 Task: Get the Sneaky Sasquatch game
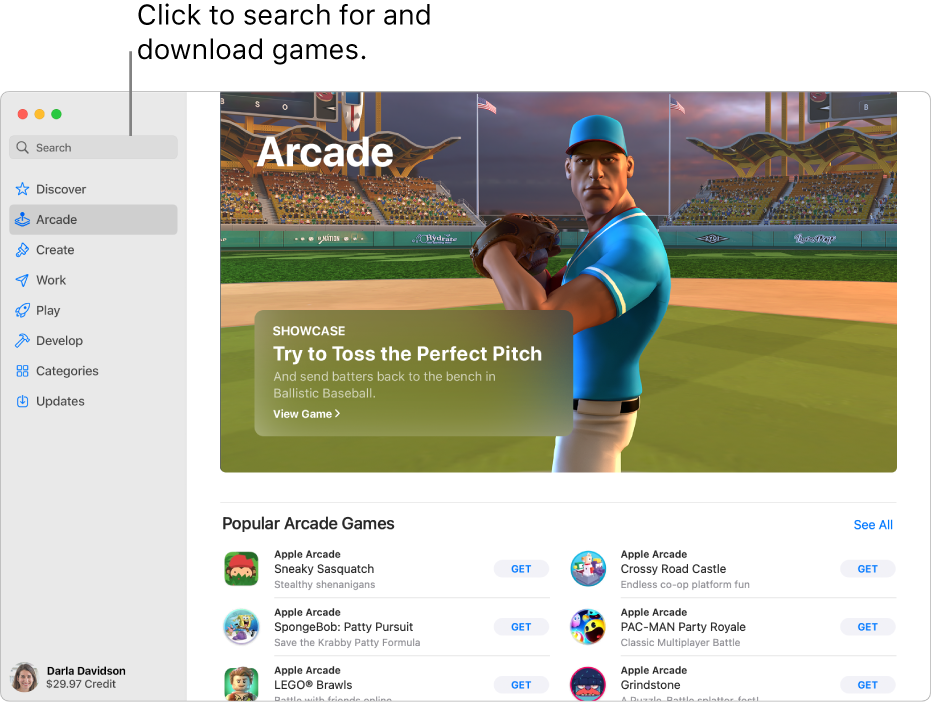[521, 569]
